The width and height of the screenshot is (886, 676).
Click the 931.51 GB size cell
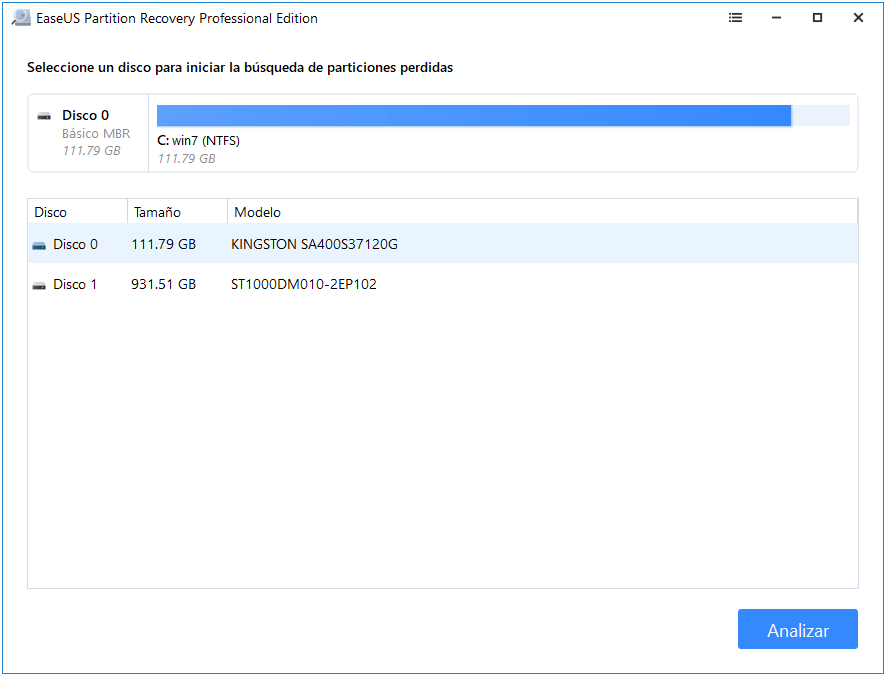pyautogui.click(x=164, y=284)
